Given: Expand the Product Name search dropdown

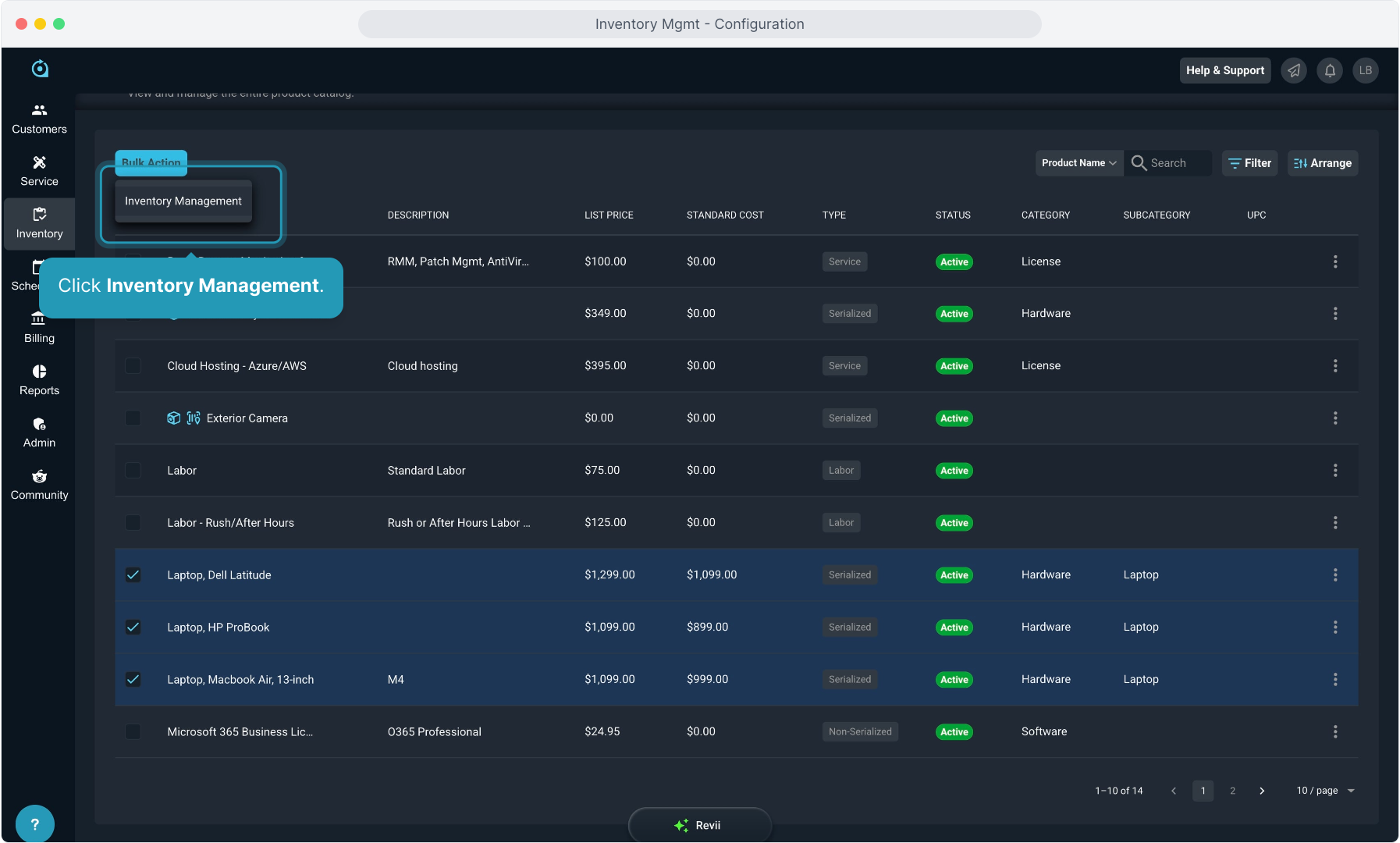Looking at the screenshot, I should 1078,163.
